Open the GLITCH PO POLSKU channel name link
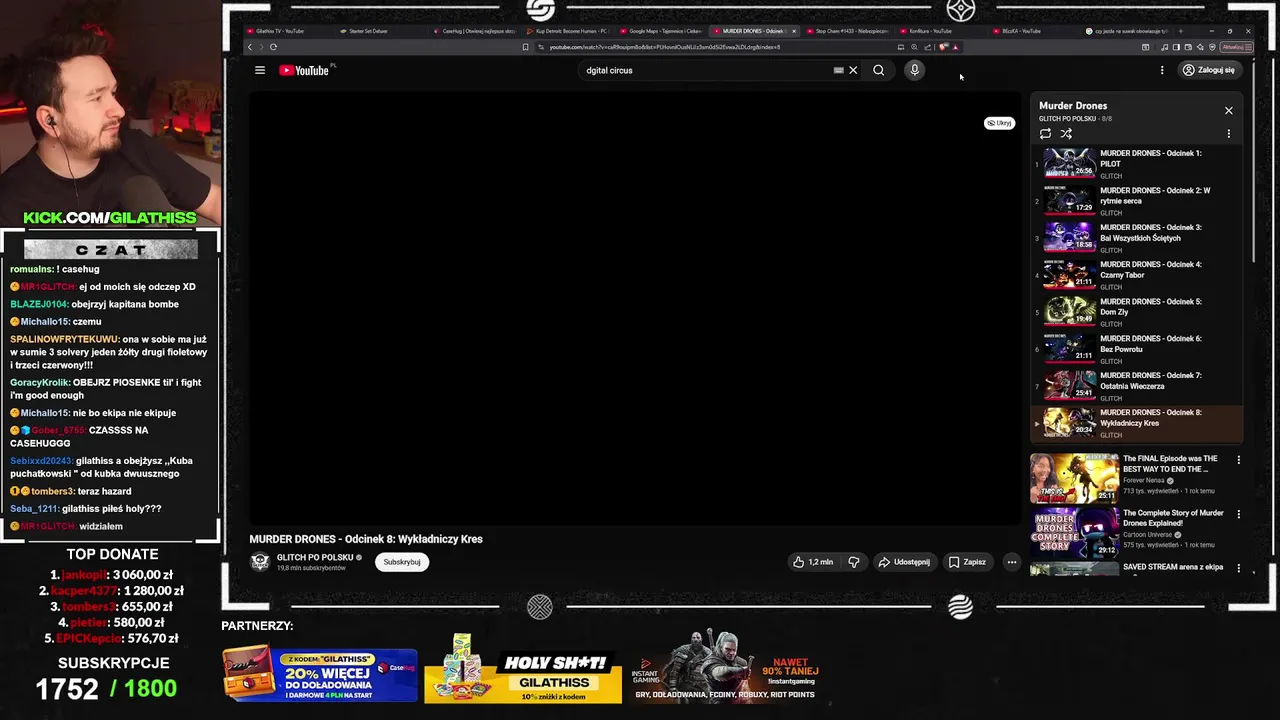 [315, 557]
